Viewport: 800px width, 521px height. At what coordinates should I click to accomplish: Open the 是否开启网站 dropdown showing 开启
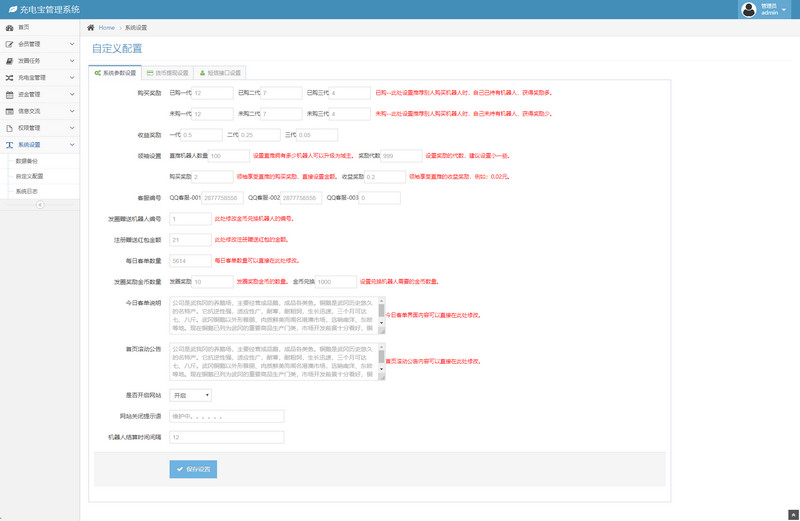(190, 395)
